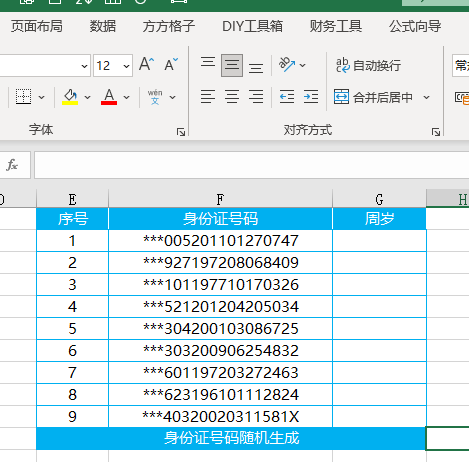The image size is (469, 462).
Task: Open the fill color dropdown arrow
Action: [x=87, y=97]
